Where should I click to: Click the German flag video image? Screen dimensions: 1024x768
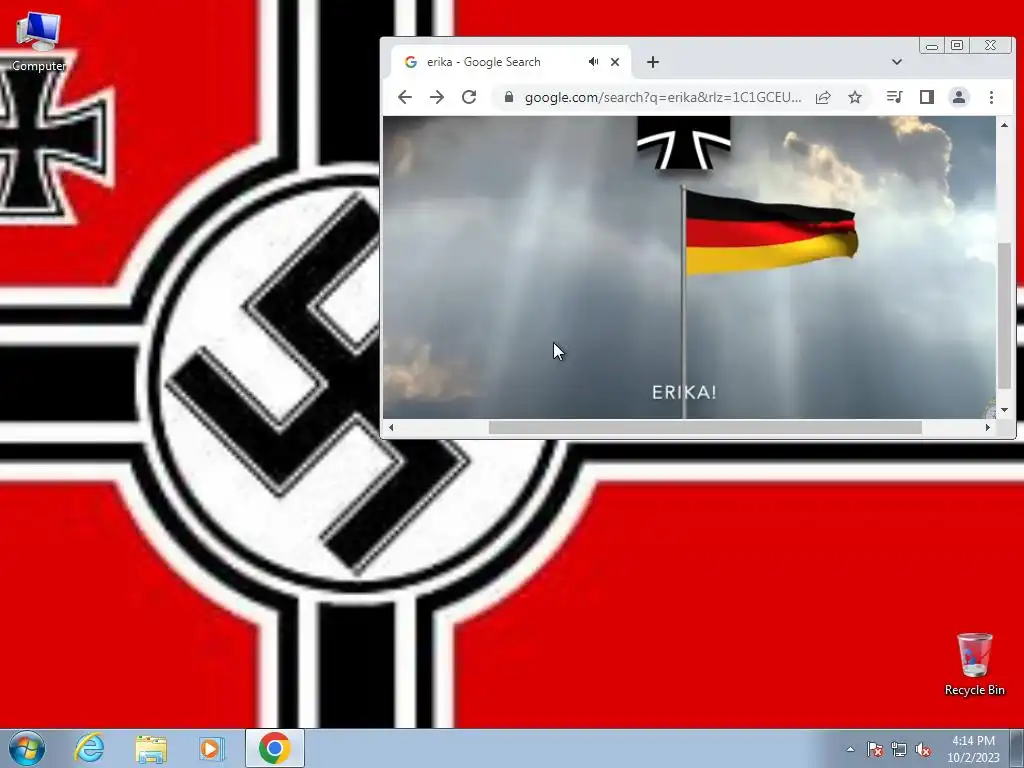point(771,233)
